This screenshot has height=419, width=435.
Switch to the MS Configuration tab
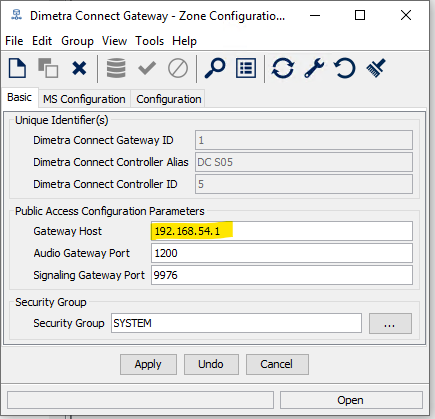pos(84,99)
